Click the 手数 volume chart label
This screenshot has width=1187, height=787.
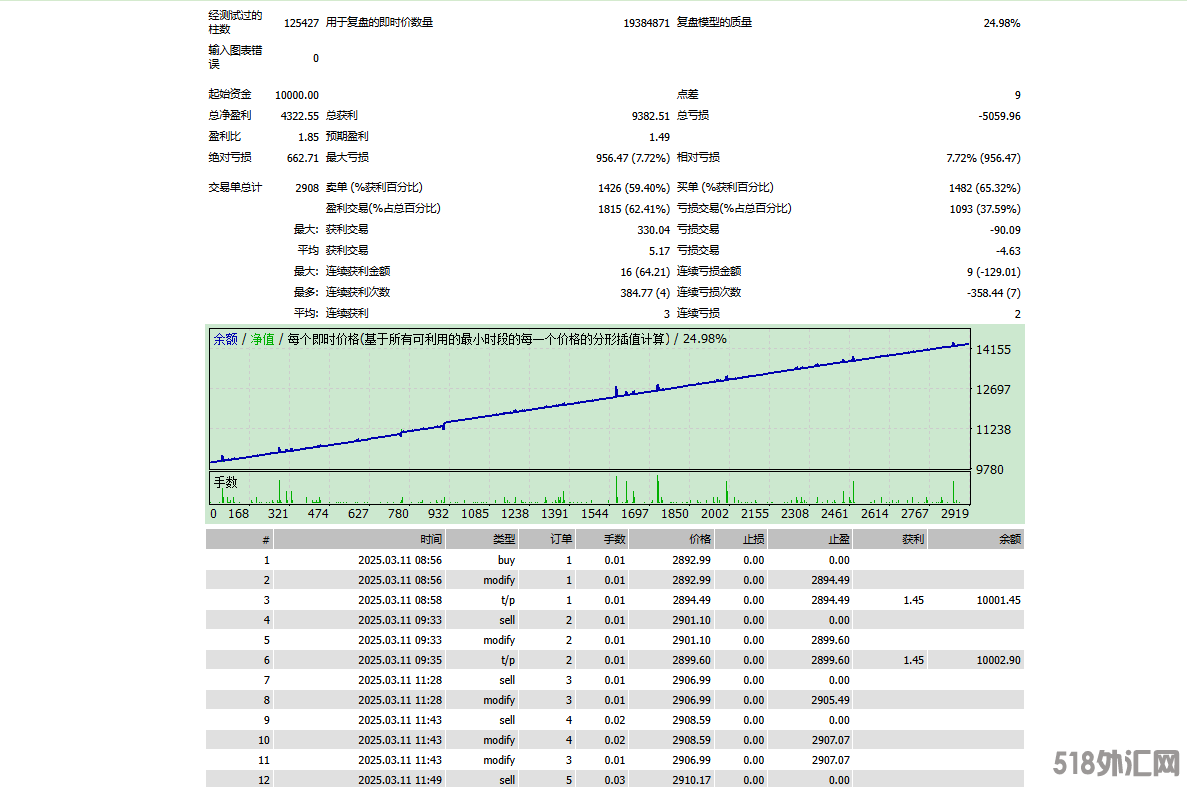(x=225, y=482)
